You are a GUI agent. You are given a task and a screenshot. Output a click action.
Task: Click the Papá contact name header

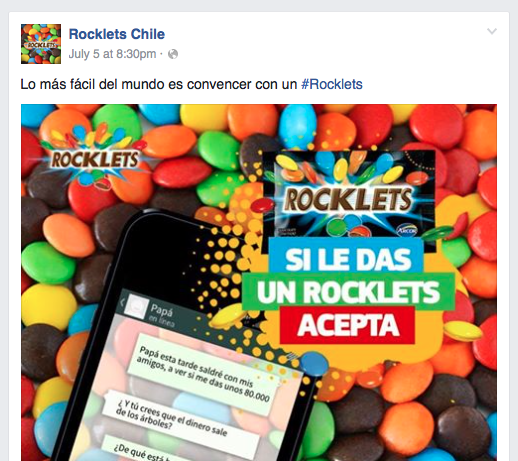[162, 313]
